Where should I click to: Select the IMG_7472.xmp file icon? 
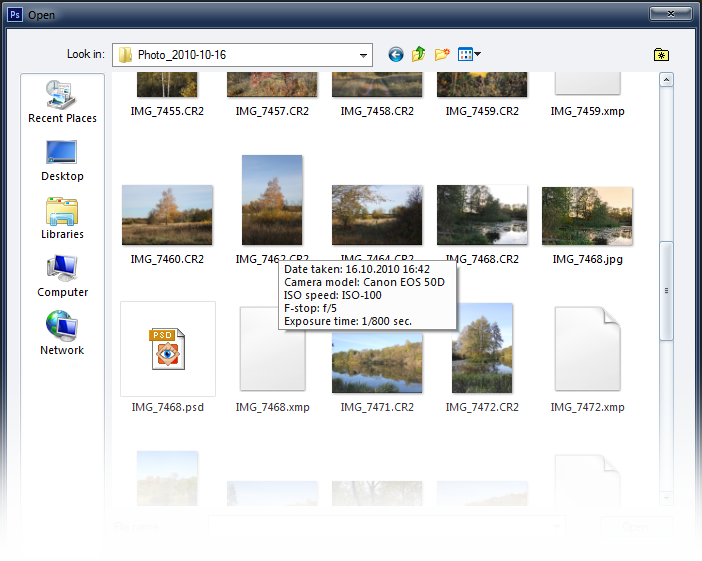coord(587,349)
